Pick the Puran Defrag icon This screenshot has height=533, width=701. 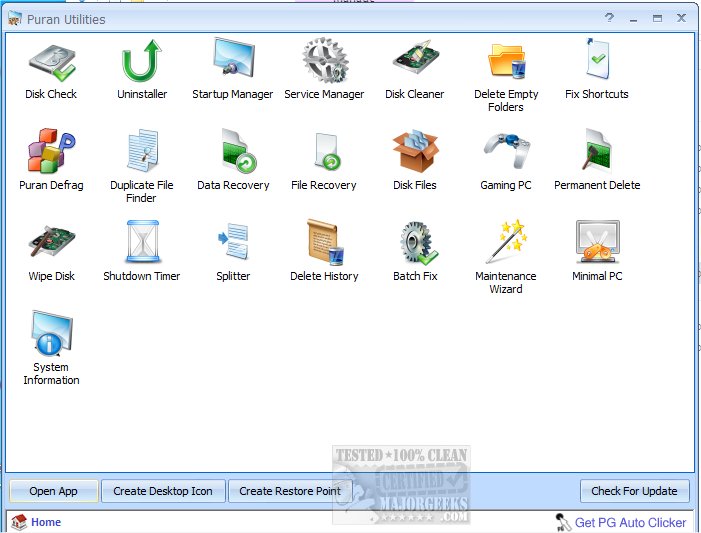point(51,153)
